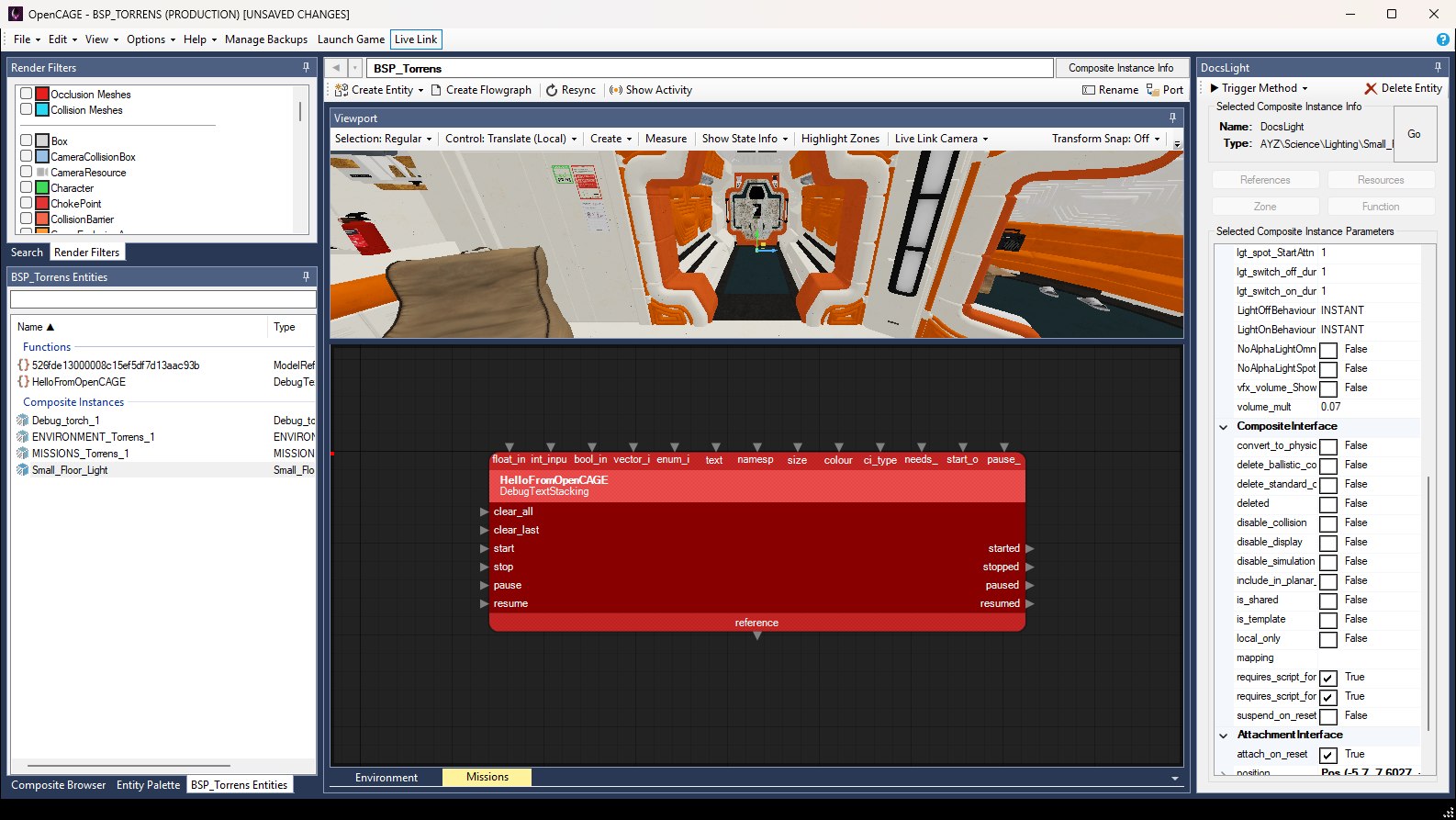Click the Resync refresh icon
Screen dimensions: 1456x820
(552, 90)
